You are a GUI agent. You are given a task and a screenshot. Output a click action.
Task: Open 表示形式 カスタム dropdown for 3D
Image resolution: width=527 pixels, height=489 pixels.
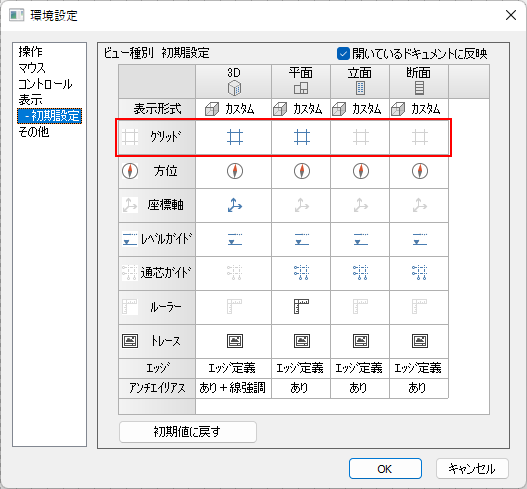[x=234, y=109]
